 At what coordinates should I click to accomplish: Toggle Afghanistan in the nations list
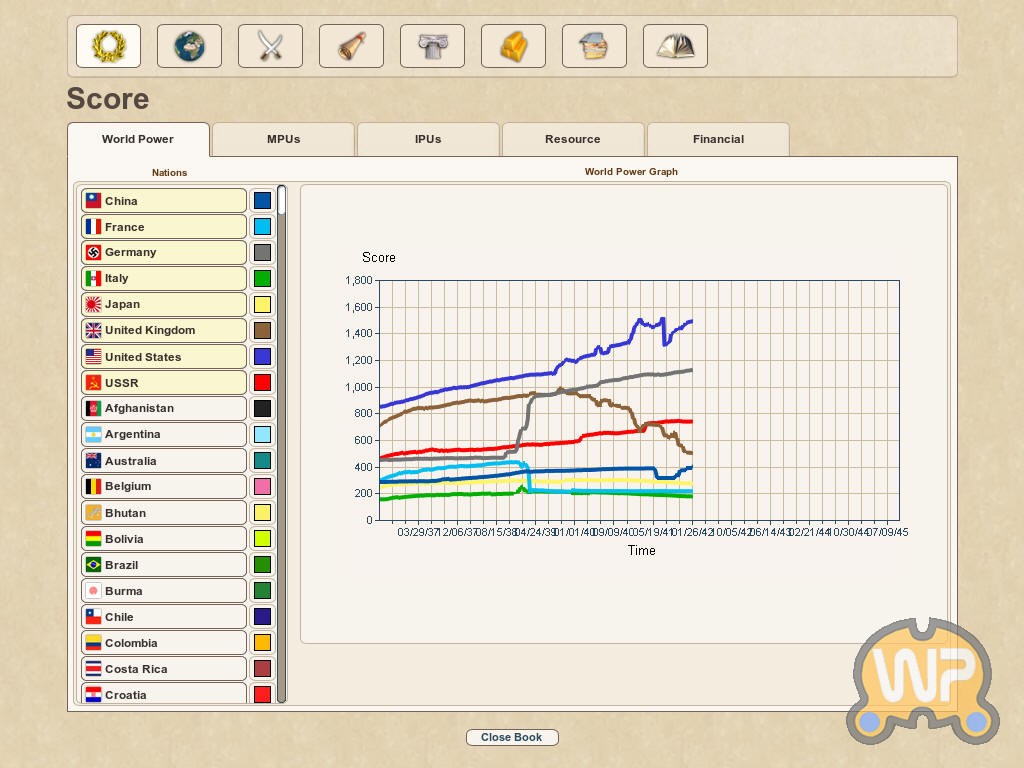[x=164, y=409]
